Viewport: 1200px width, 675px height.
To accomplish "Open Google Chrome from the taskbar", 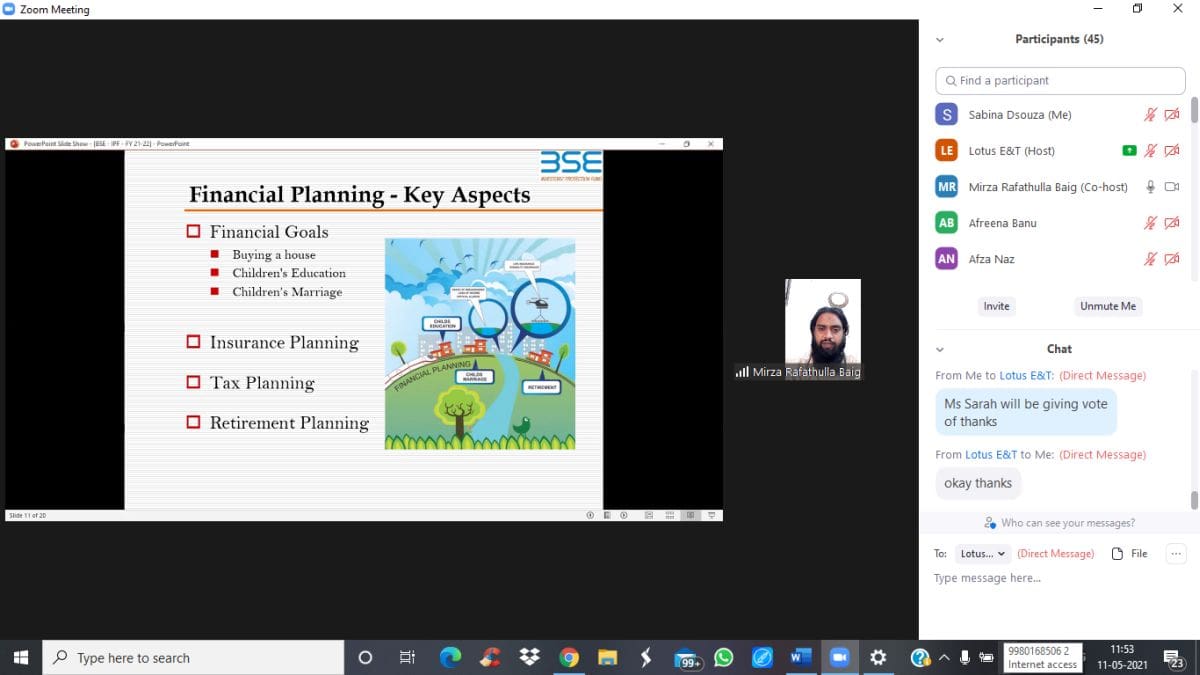I will 569,657.
